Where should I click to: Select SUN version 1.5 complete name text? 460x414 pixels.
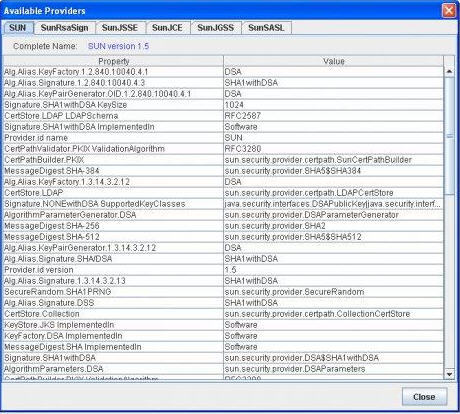(118, 46)
